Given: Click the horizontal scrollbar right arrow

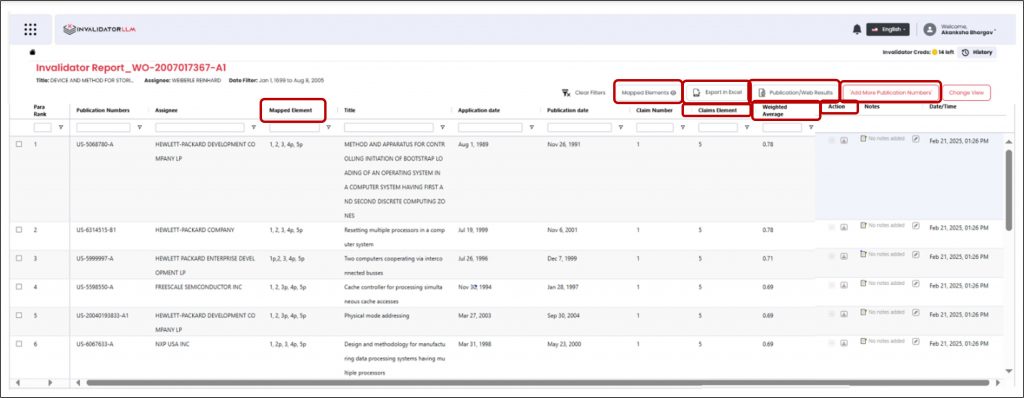Looking at the screenshot, I should click(x=997, y=382).
